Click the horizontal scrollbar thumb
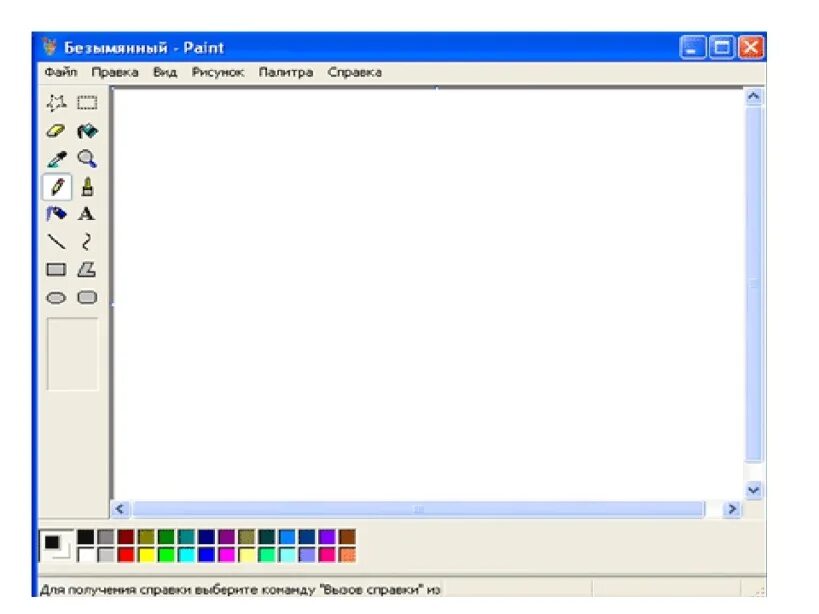This screenshot has height=614, width=819. (418, 509)
